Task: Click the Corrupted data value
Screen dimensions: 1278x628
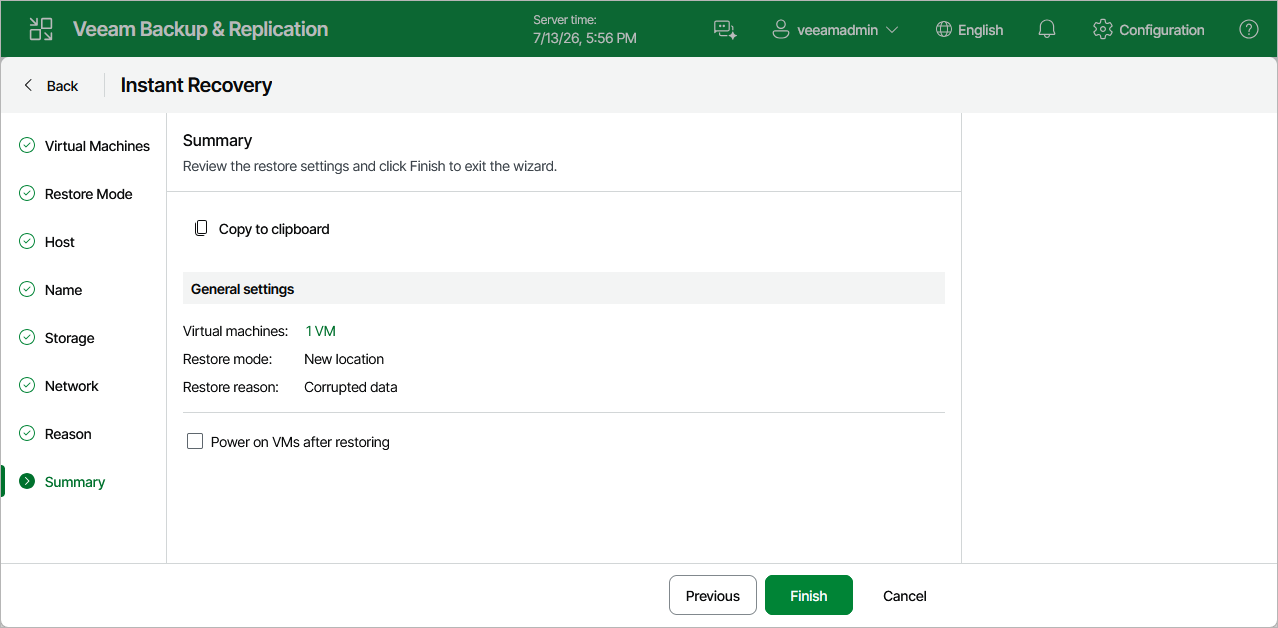Action: pyautogui.click(x=351, y=387)
